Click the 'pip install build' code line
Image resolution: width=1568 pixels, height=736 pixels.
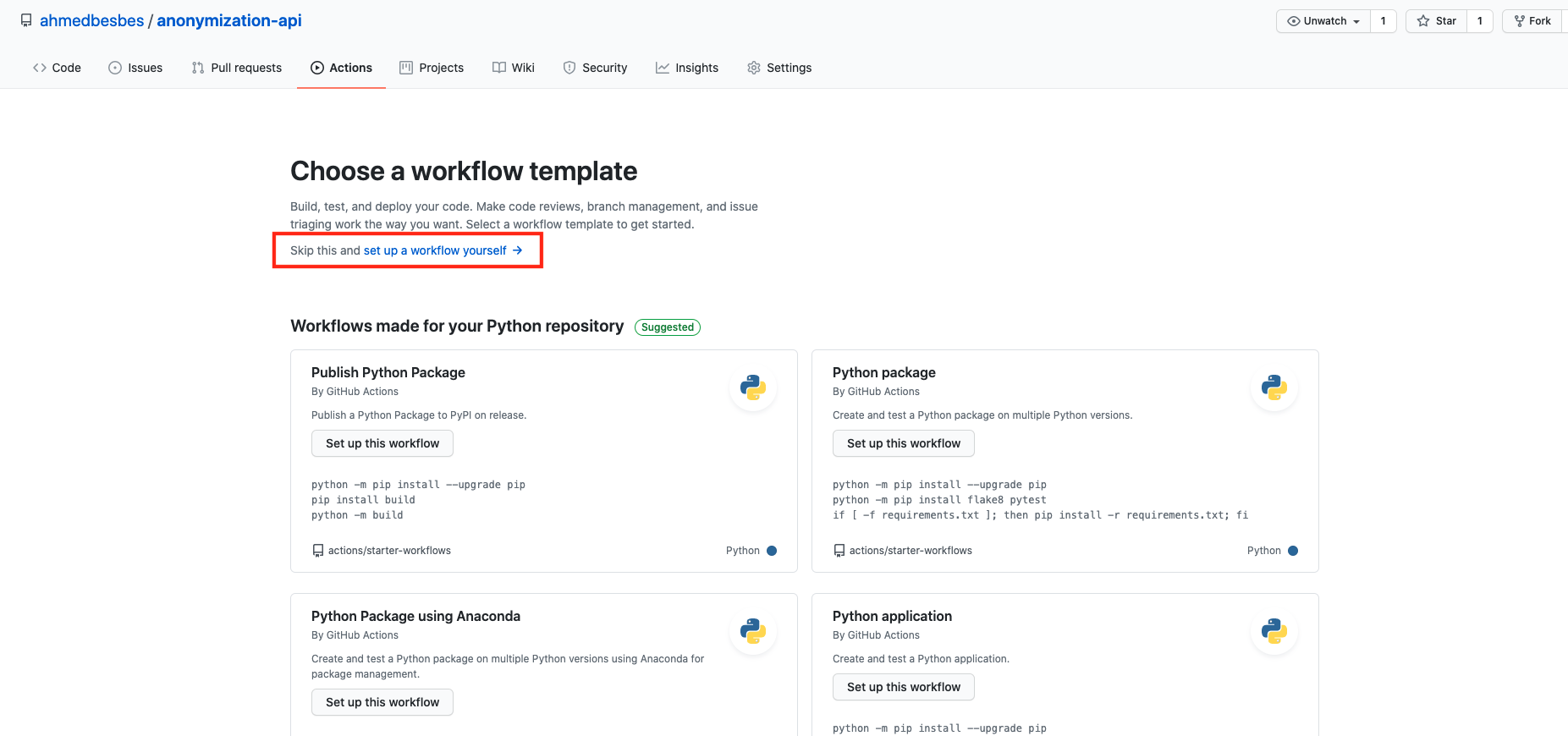click(363, 500)
